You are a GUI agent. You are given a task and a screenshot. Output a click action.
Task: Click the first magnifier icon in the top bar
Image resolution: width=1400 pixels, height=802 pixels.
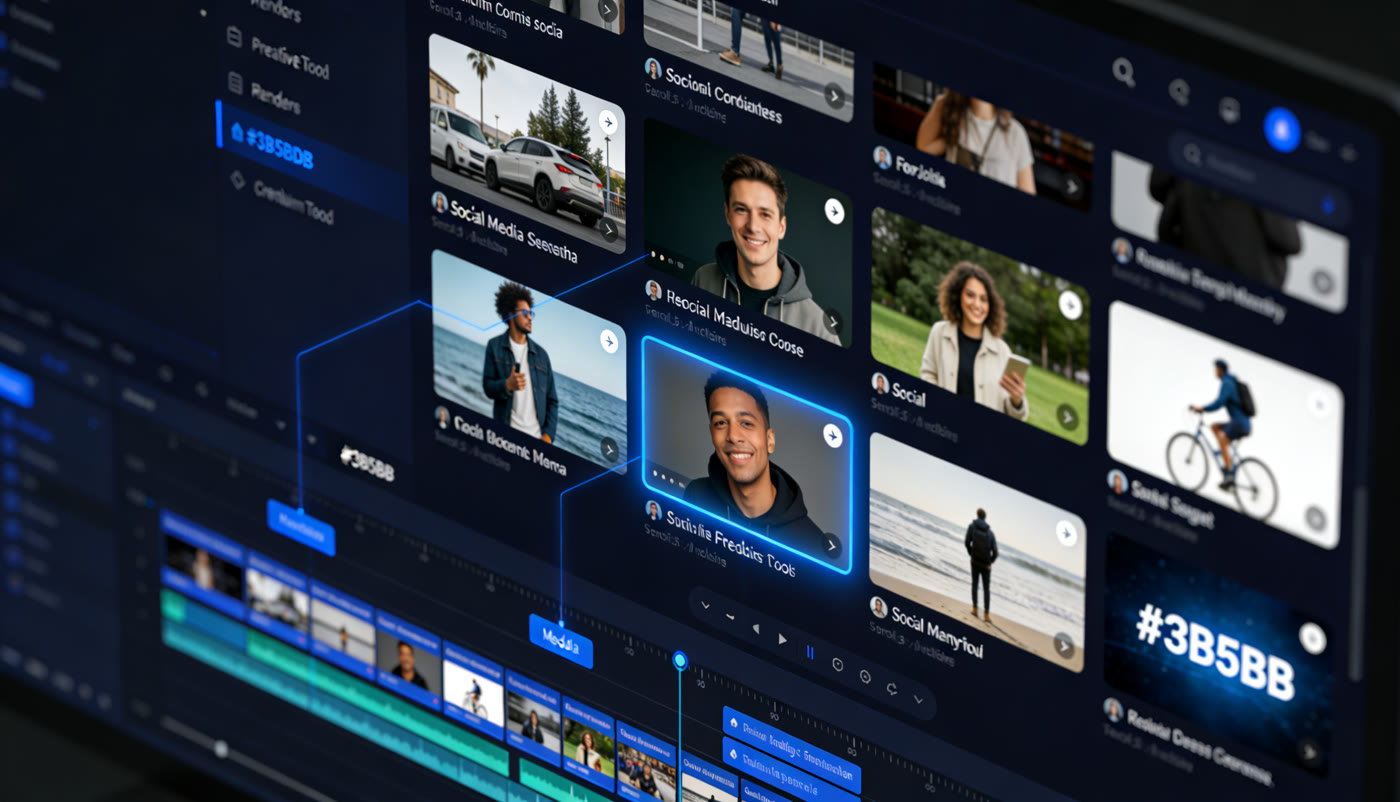1124,72
